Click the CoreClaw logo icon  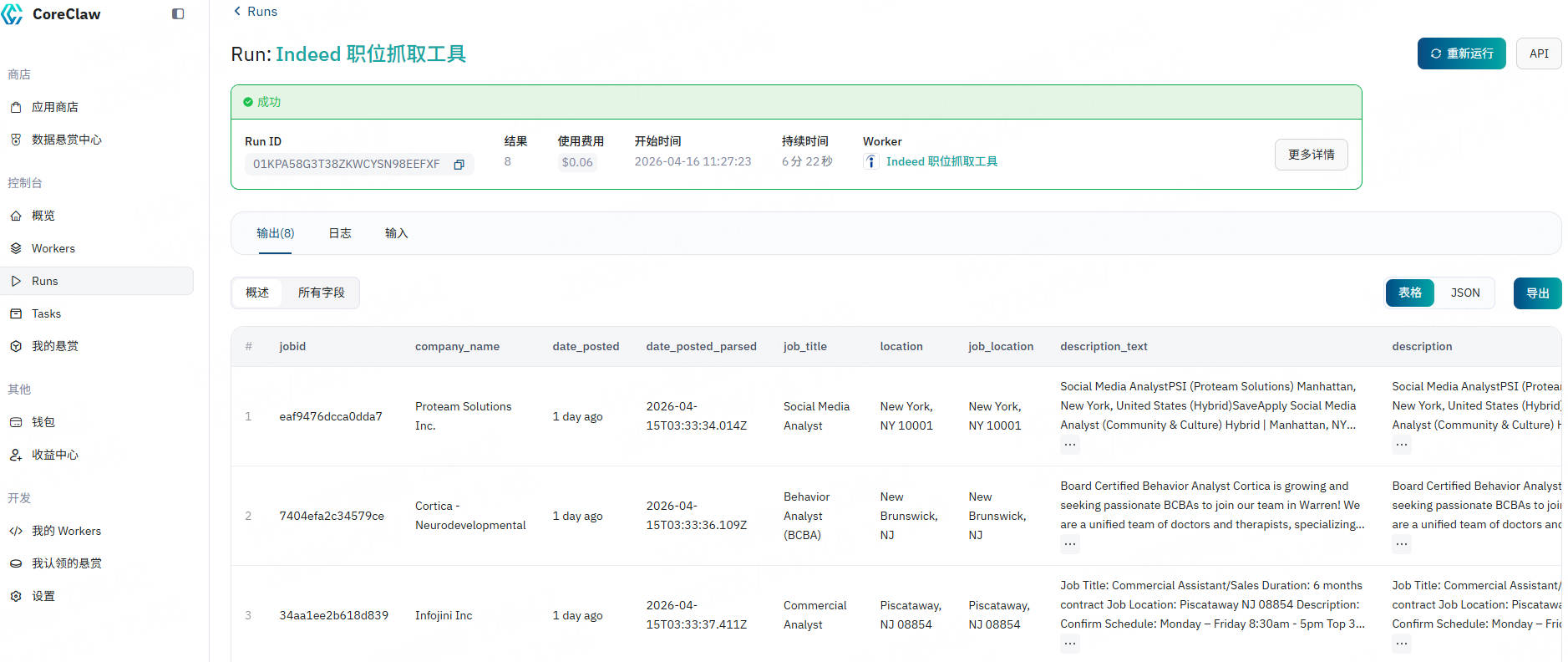[13, 14]
